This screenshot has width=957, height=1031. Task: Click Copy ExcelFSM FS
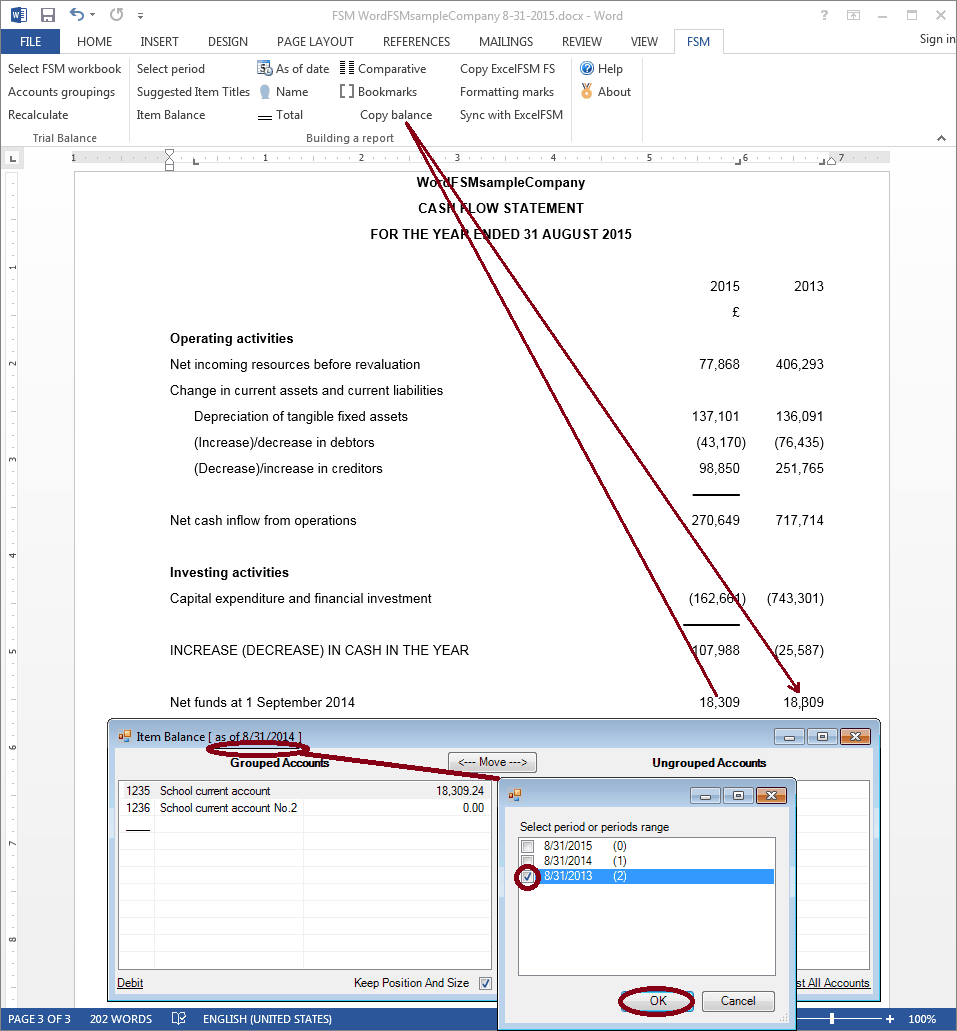pyautogui.click(x=507, y=68)
